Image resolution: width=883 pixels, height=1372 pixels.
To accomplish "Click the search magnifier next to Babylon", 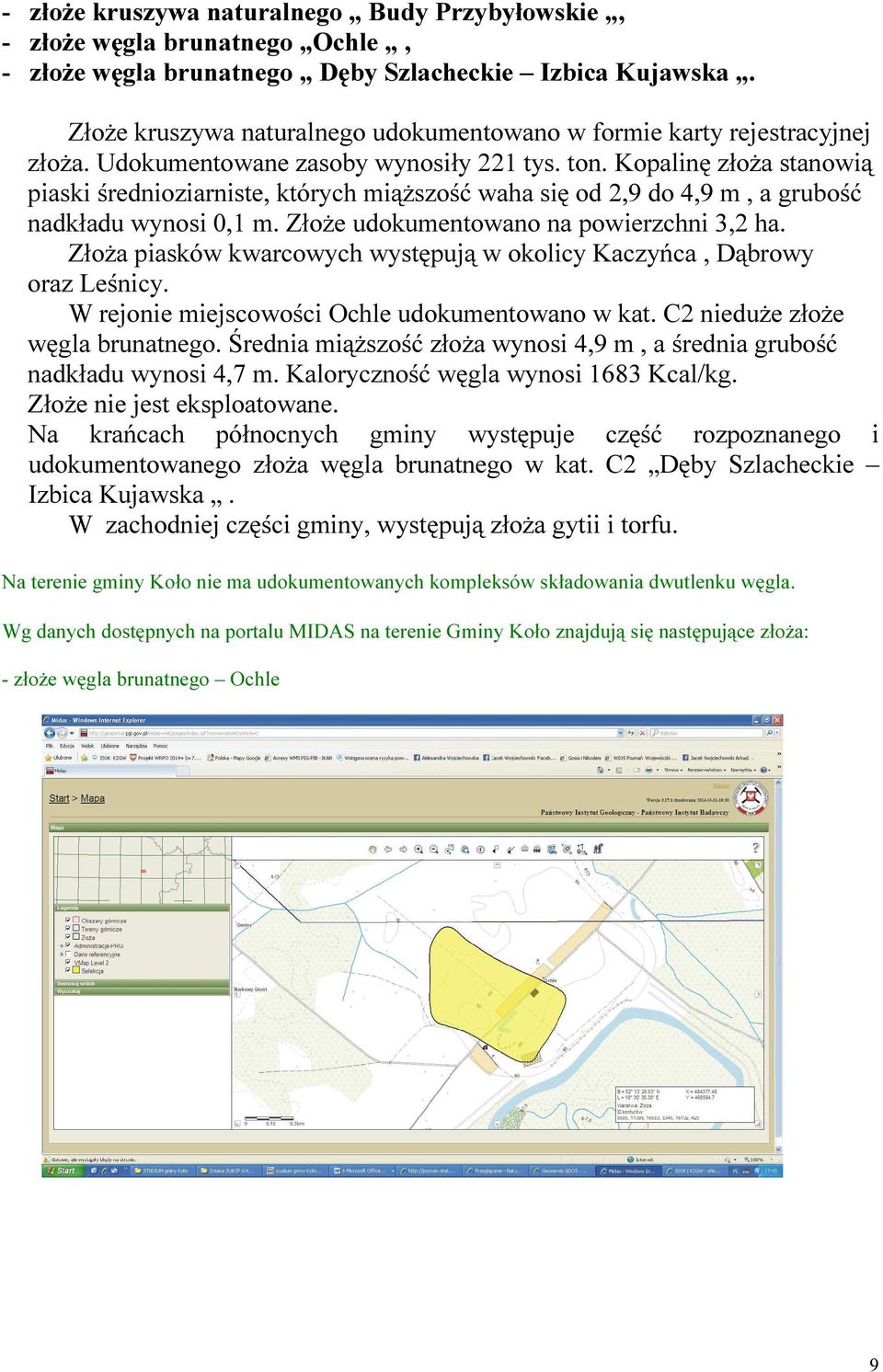I will pos(769,733).
